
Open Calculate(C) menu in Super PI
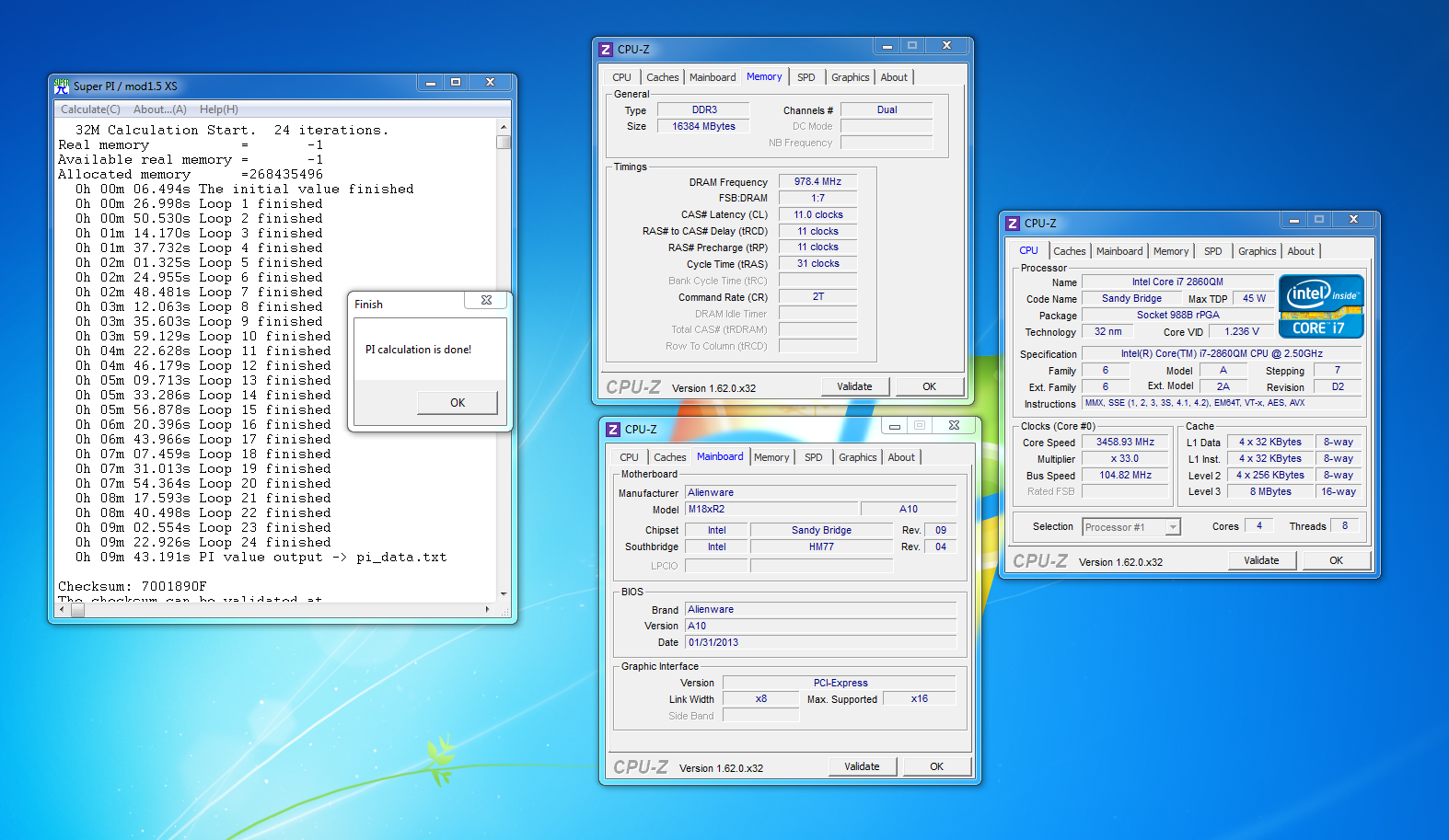[x=90, y=109]
